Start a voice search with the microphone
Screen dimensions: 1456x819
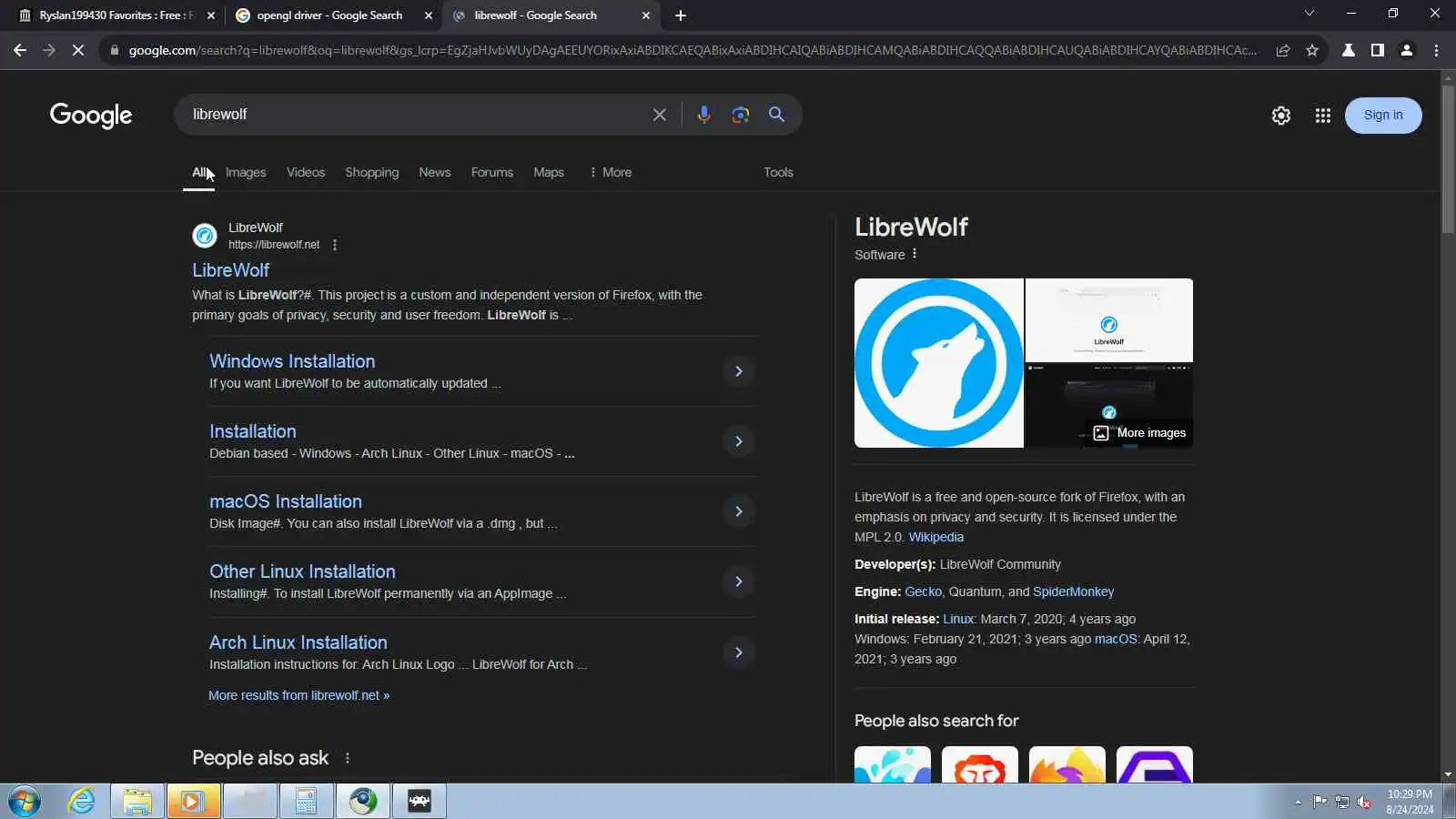(703, 115)
